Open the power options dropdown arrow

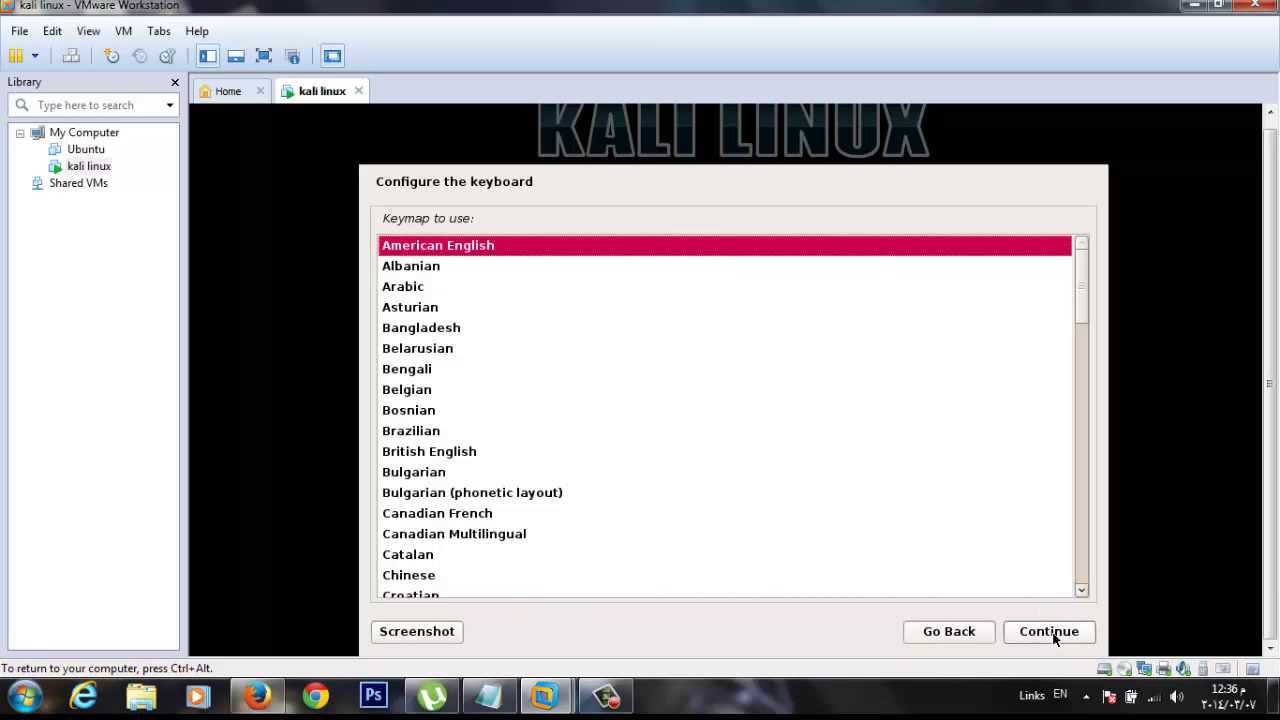point(35,56)
